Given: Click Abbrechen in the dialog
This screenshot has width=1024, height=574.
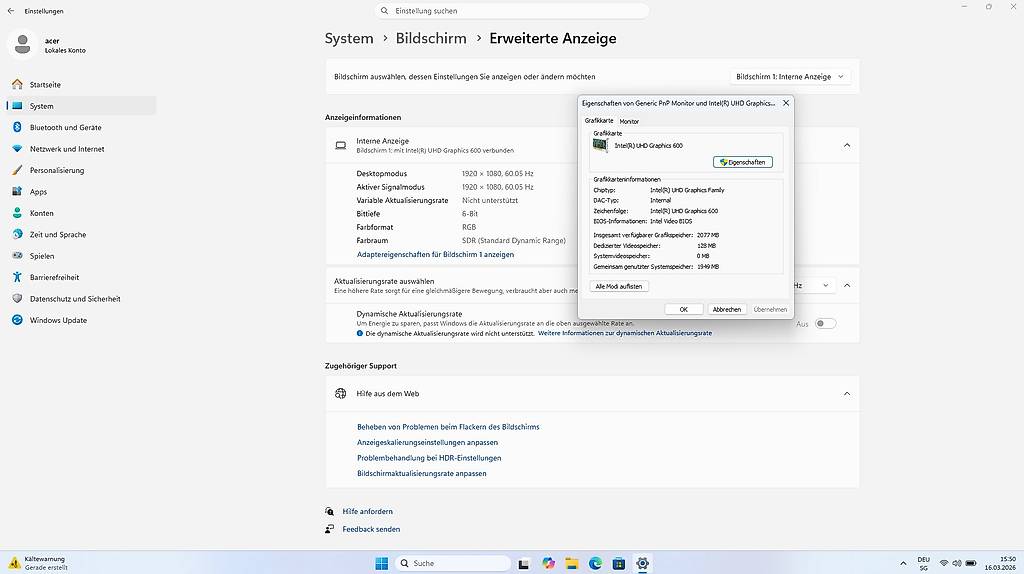Looking at the screenshot, I should click(727, 310).
